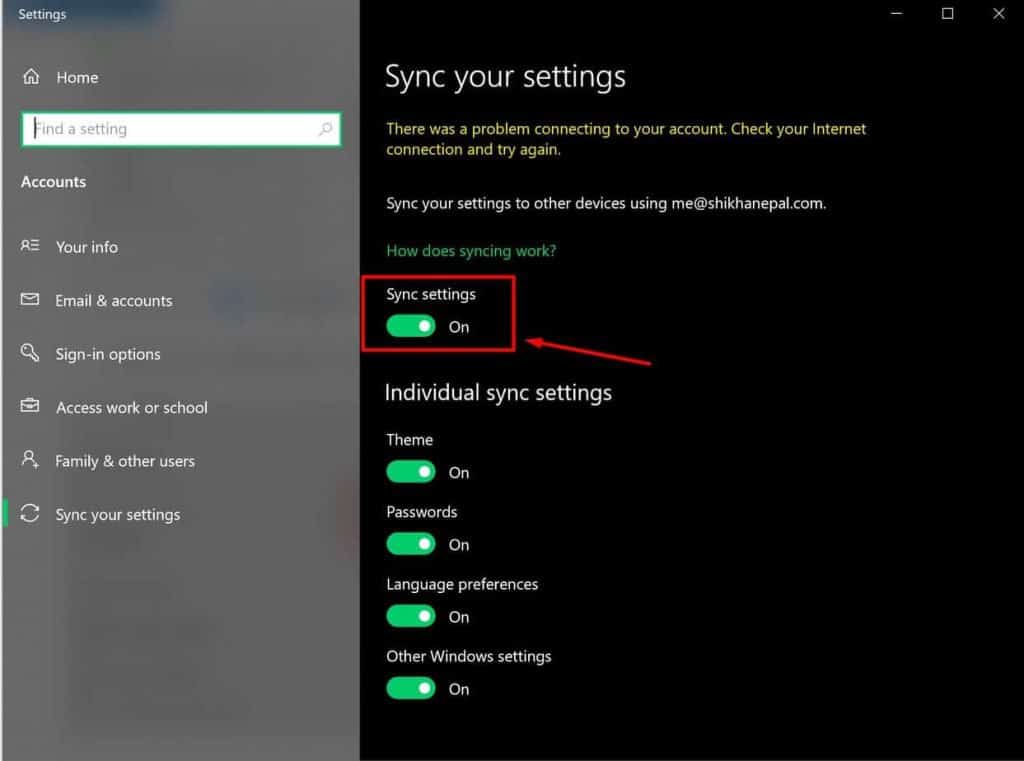Screen dimensions: 1024x761
Task: Maximize the Settings window
Action: (948, 13)
